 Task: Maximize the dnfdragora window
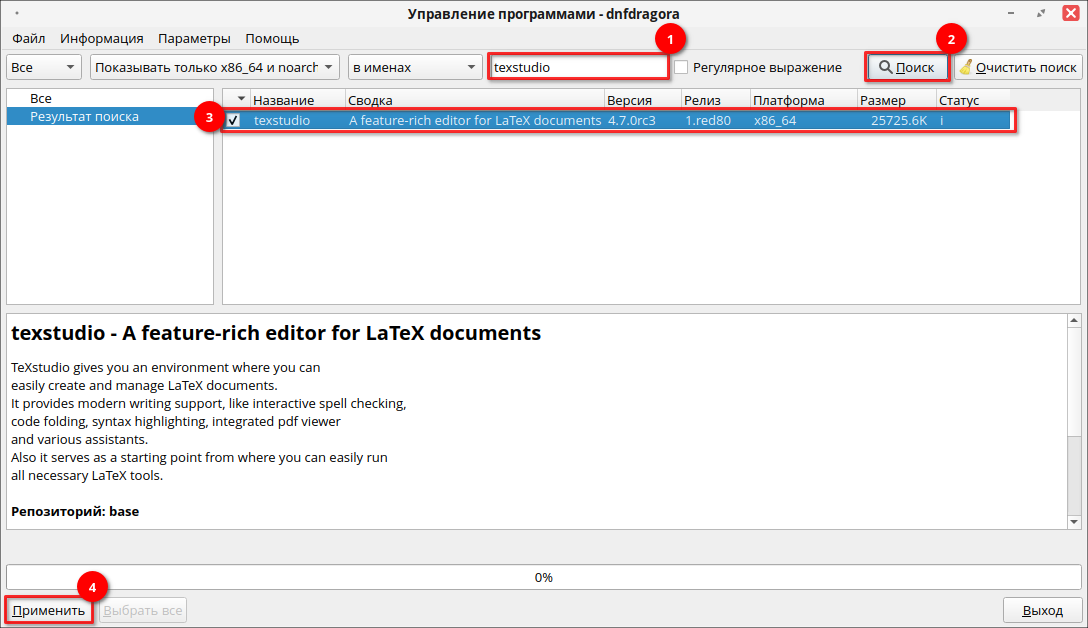tap(1041, 13)
